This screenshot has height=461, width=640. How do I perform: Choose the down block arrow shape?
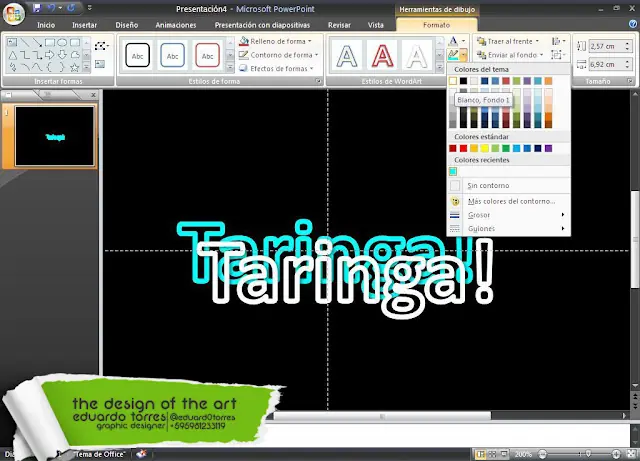point(62,55)
